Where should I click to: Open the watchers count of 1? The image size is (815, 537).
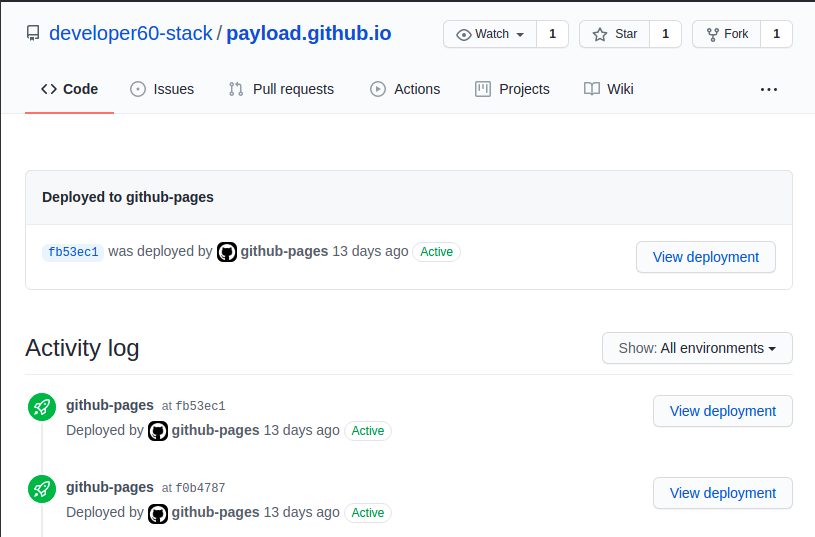pyautogui.click(x=553, y=34)
